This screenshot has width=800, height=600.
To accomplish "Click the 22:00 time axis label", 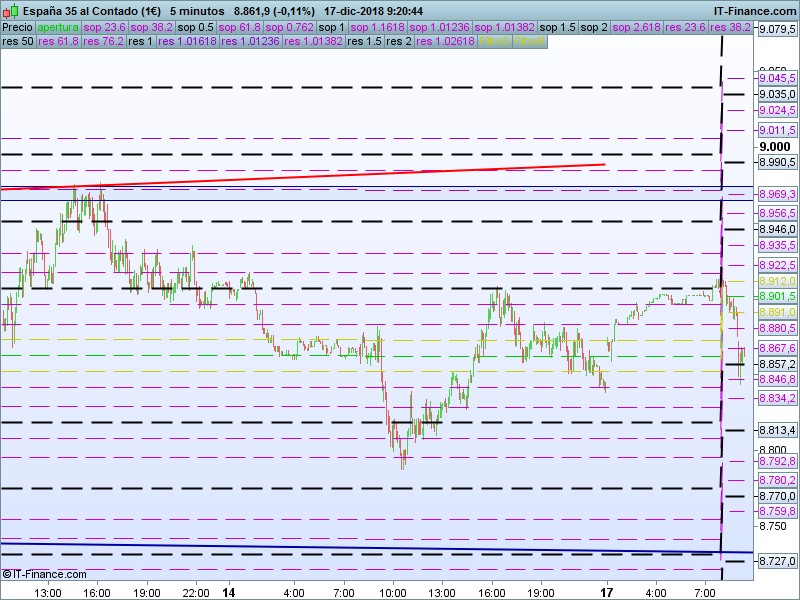I will 196,593.
